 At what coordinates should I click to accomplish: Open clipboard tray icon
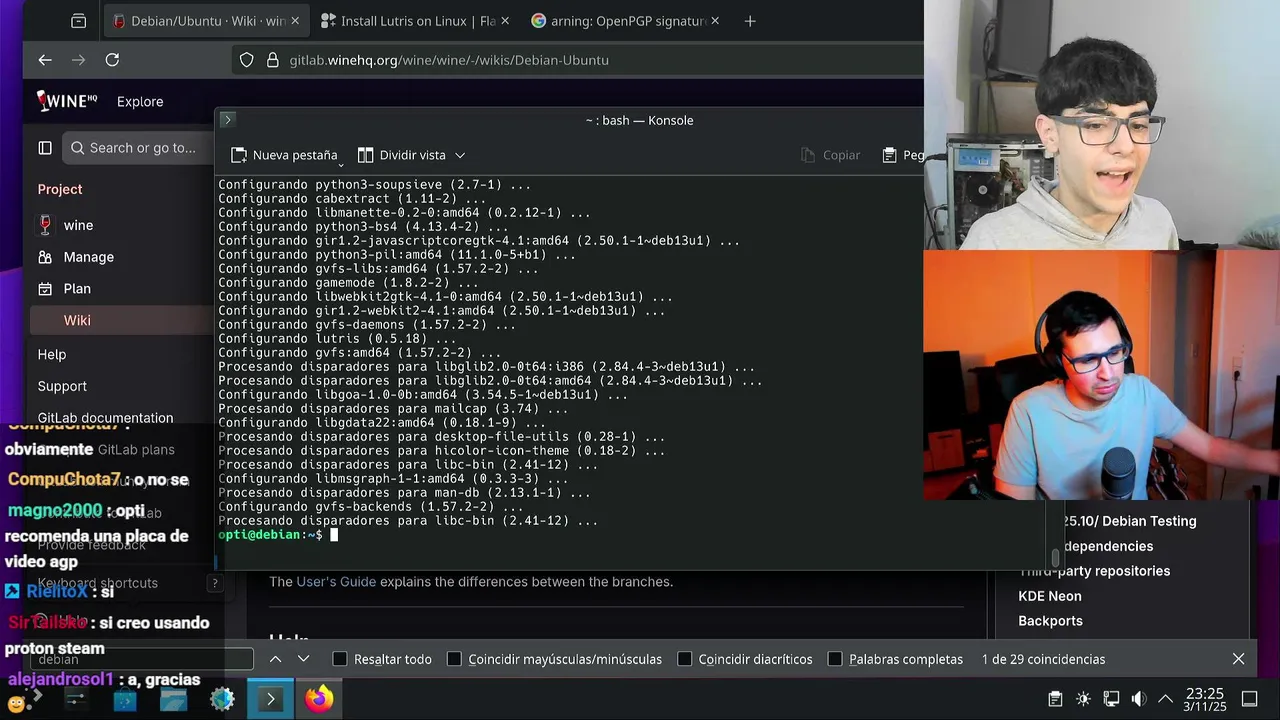point(1055,699)
